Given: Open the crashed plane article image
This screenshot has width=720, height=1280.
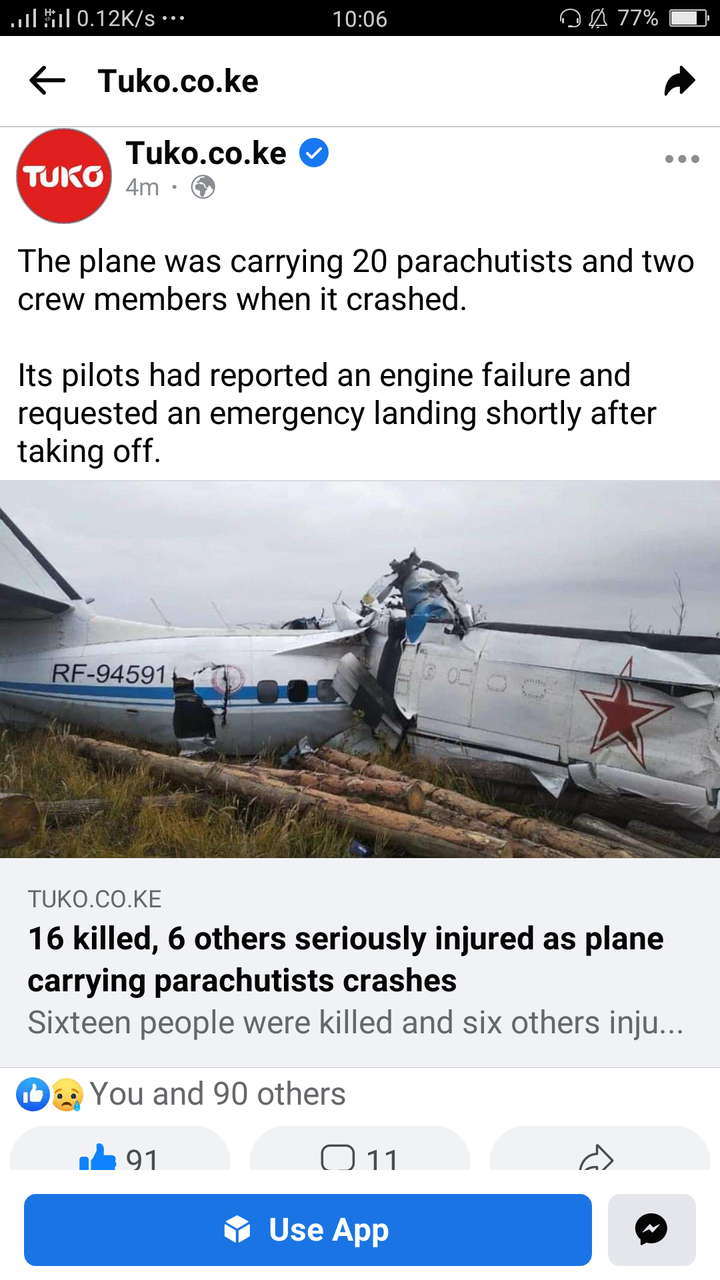Looking at the screenshot, I should 360,669.
